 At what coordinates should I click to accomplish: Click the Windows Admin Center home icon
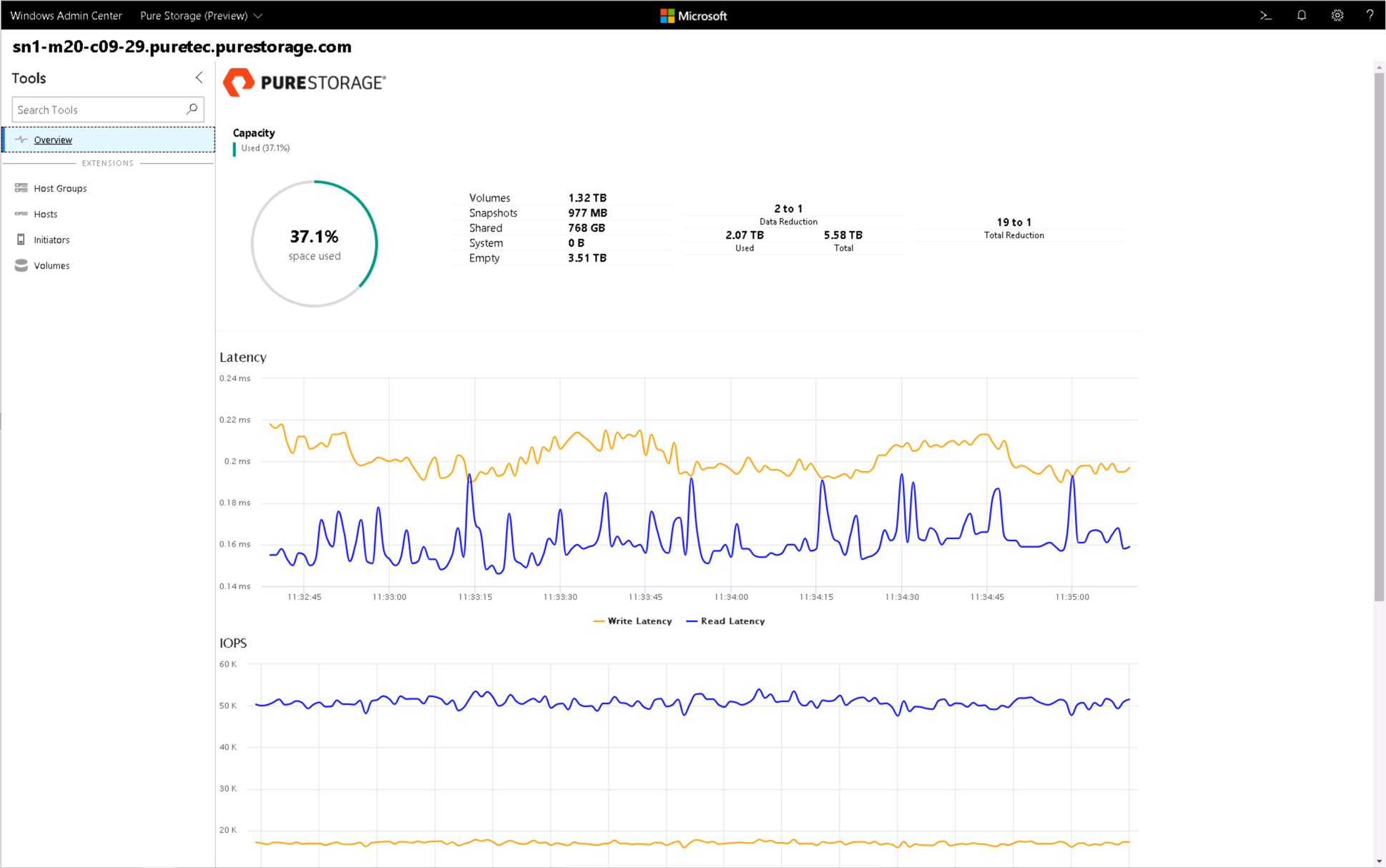(66, 14)
